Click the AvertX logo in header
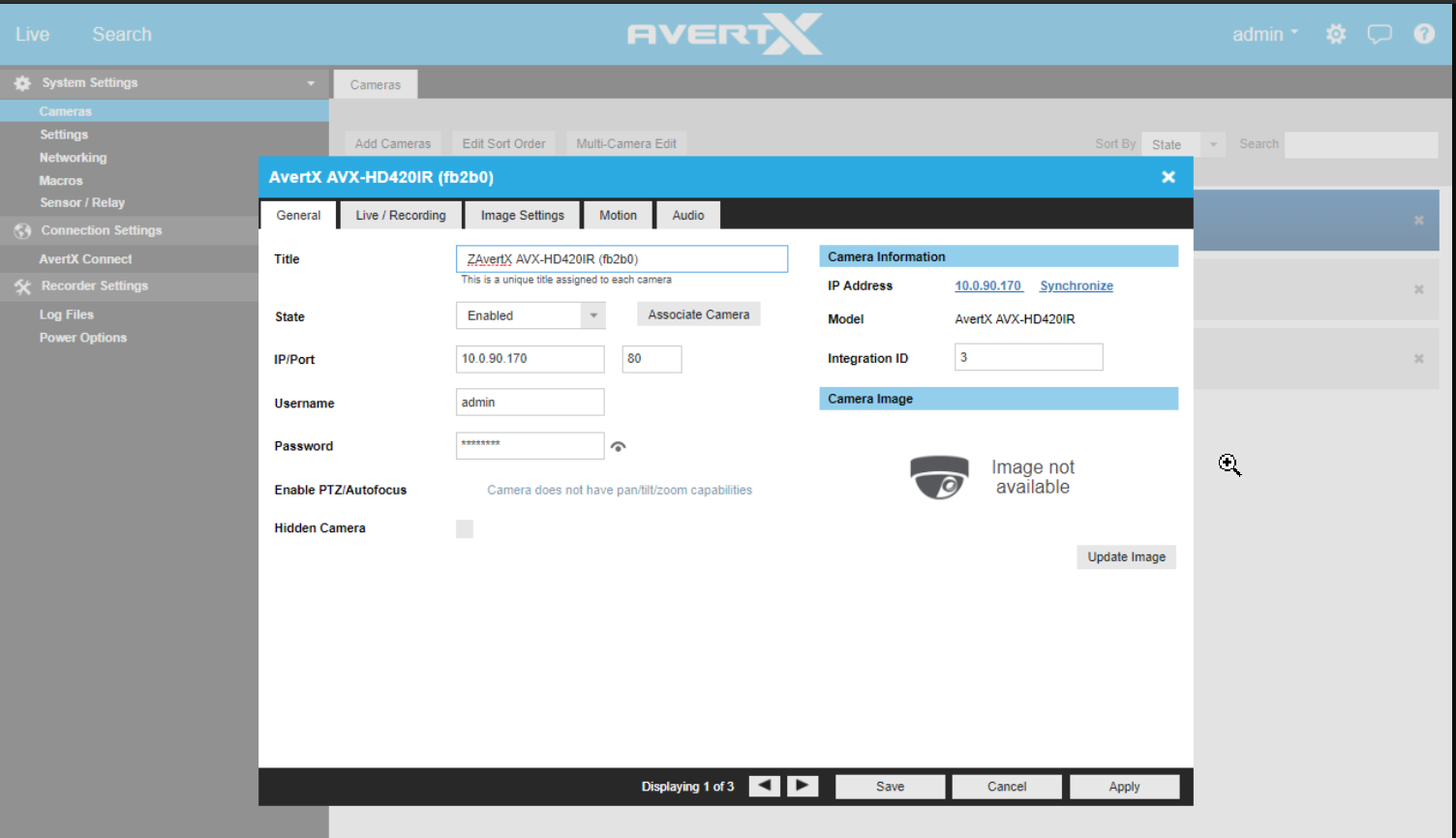The width and height of the screenshot is (1456, 838). tap(725, 34)
